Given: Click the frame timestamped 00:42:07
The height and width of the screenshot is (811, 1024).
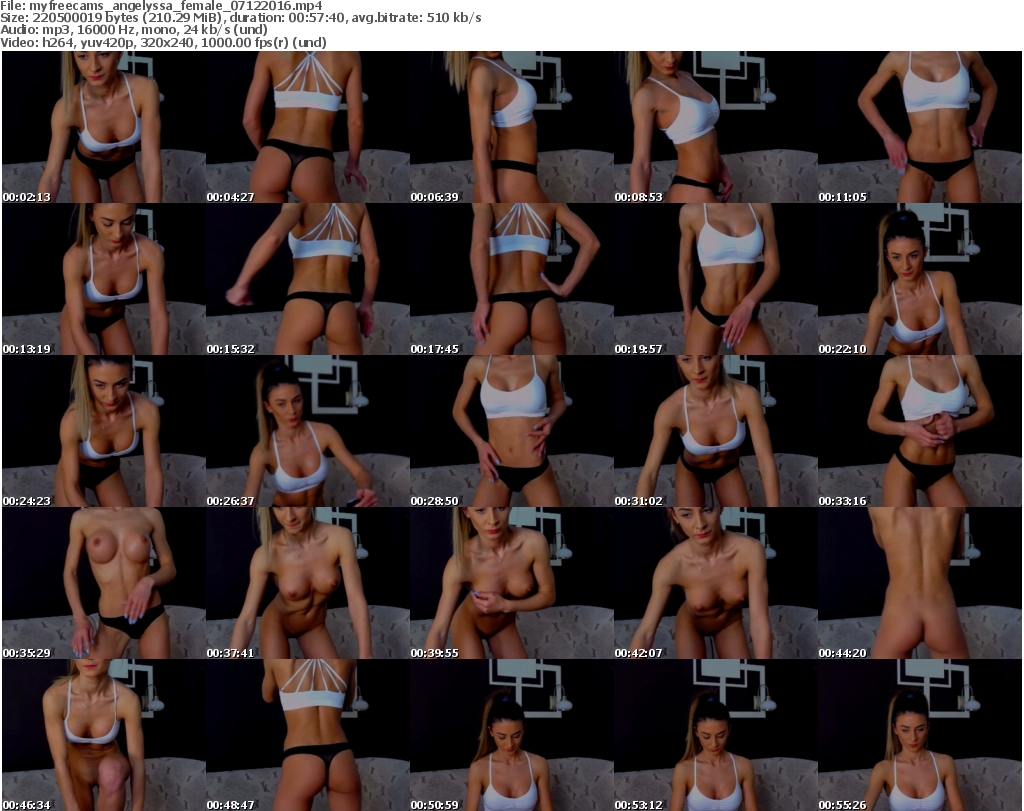Looking at the screenshot, I should point(716,583).
